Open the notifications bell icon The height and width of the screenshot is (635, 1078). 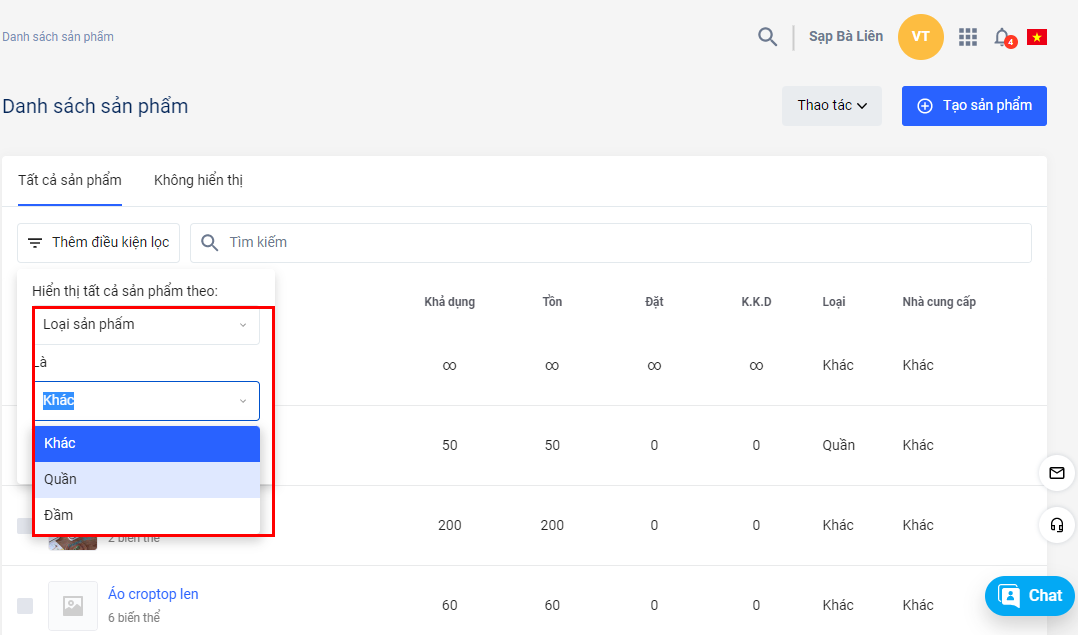(1002, 37)
